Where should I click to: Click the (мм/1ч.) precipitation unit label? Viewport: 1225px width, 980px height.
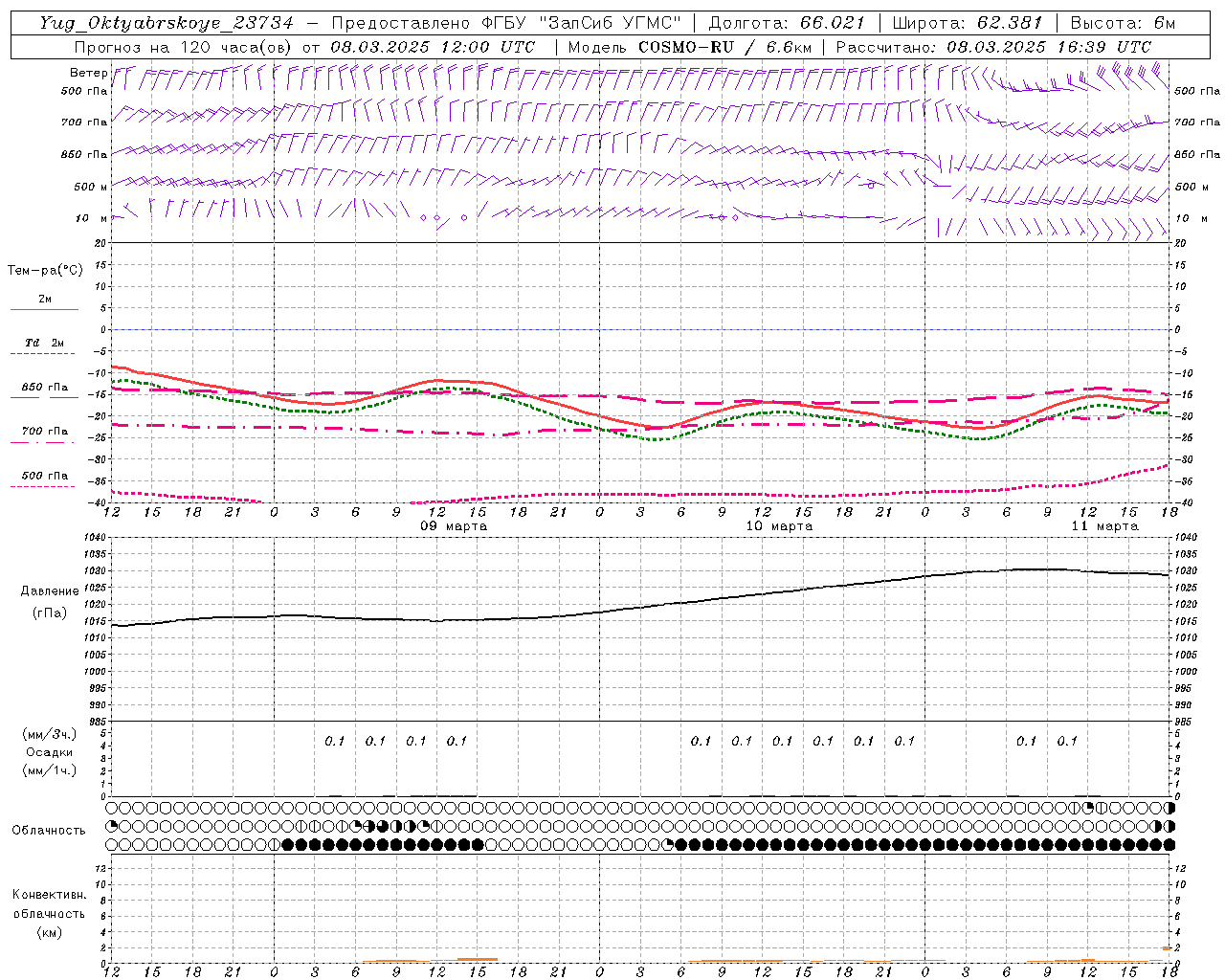(50, 770)
